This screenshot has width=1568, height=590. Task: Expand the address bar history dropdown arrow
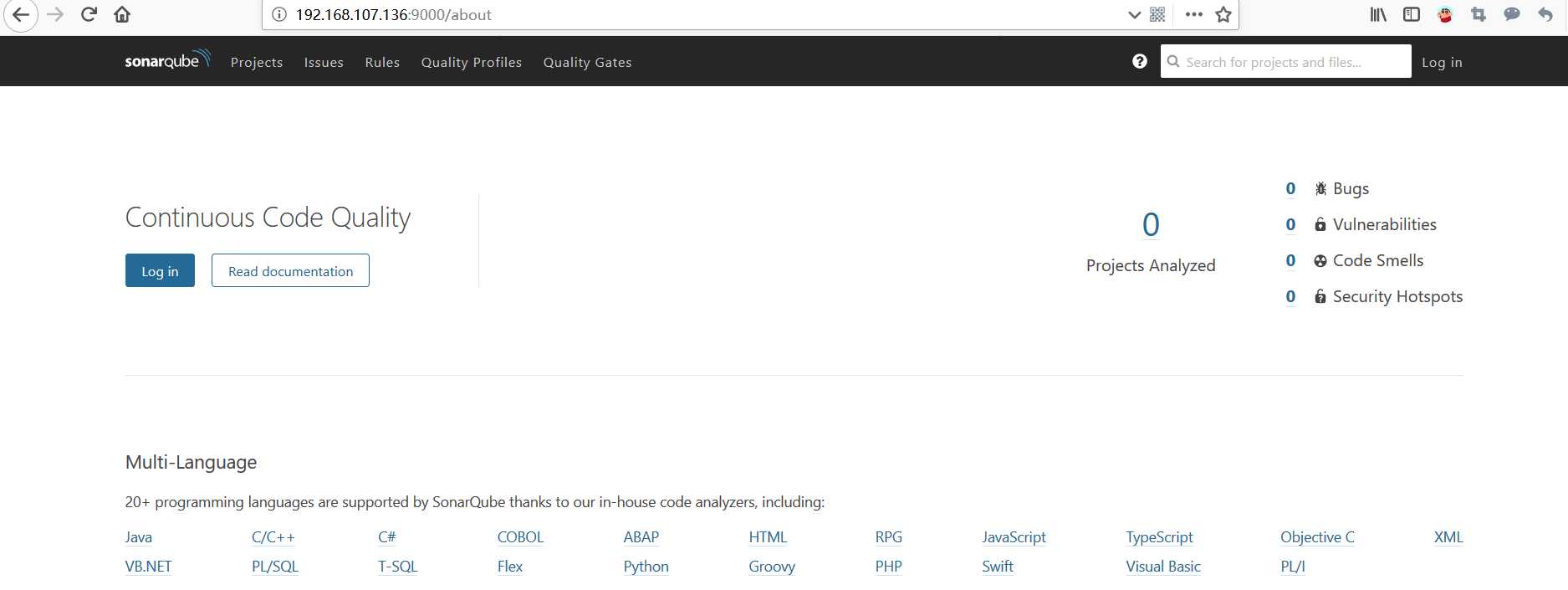pos(1134,15)
